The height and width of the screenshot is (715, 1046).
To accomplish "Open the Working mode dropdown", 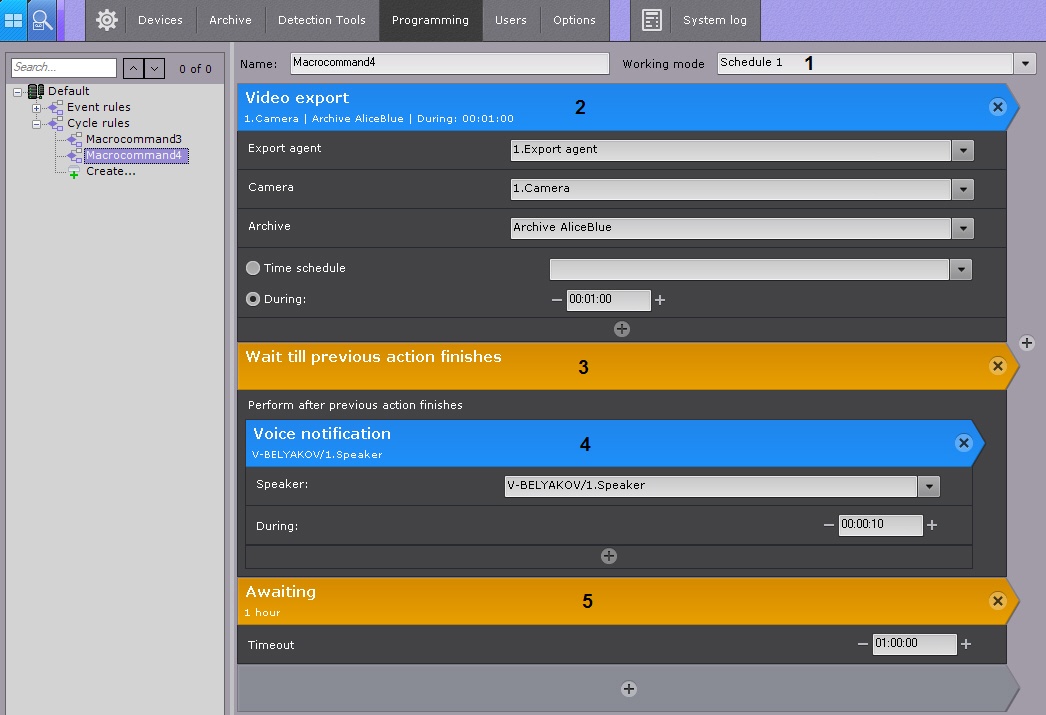I will (x=1025, y=63).
